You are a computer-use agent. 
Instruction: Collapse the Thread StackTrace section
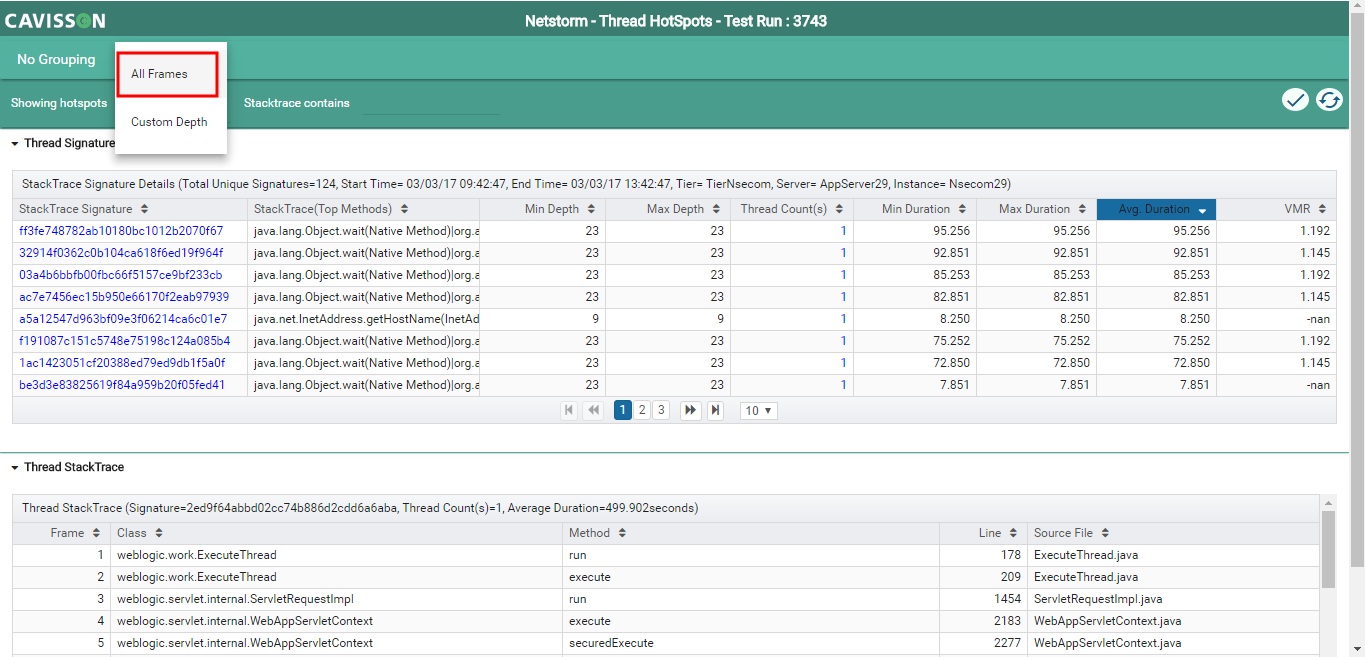click(x=15, y=467)
